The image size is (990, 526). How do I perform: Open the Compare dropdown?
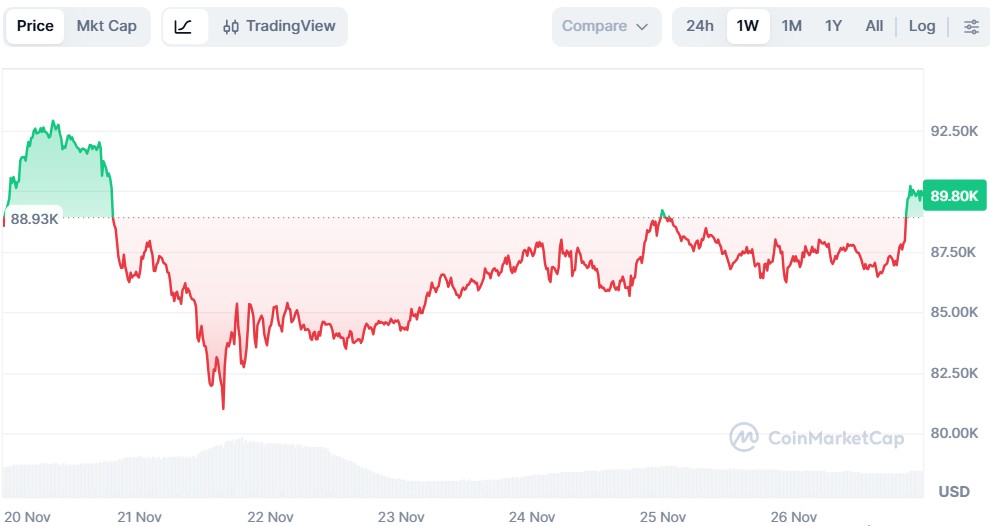point(606,27)
